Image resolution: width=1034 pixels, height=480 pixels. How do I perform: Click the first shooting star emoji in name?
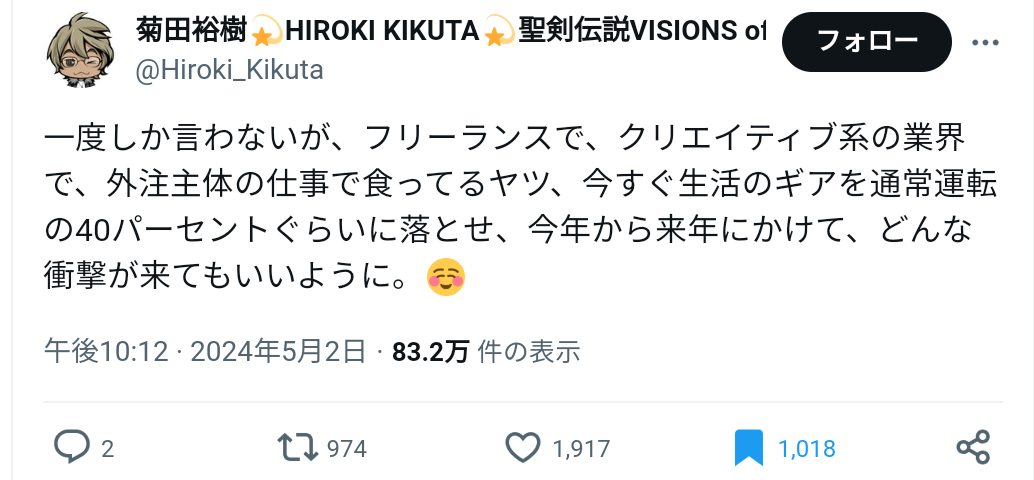[266, 32]
